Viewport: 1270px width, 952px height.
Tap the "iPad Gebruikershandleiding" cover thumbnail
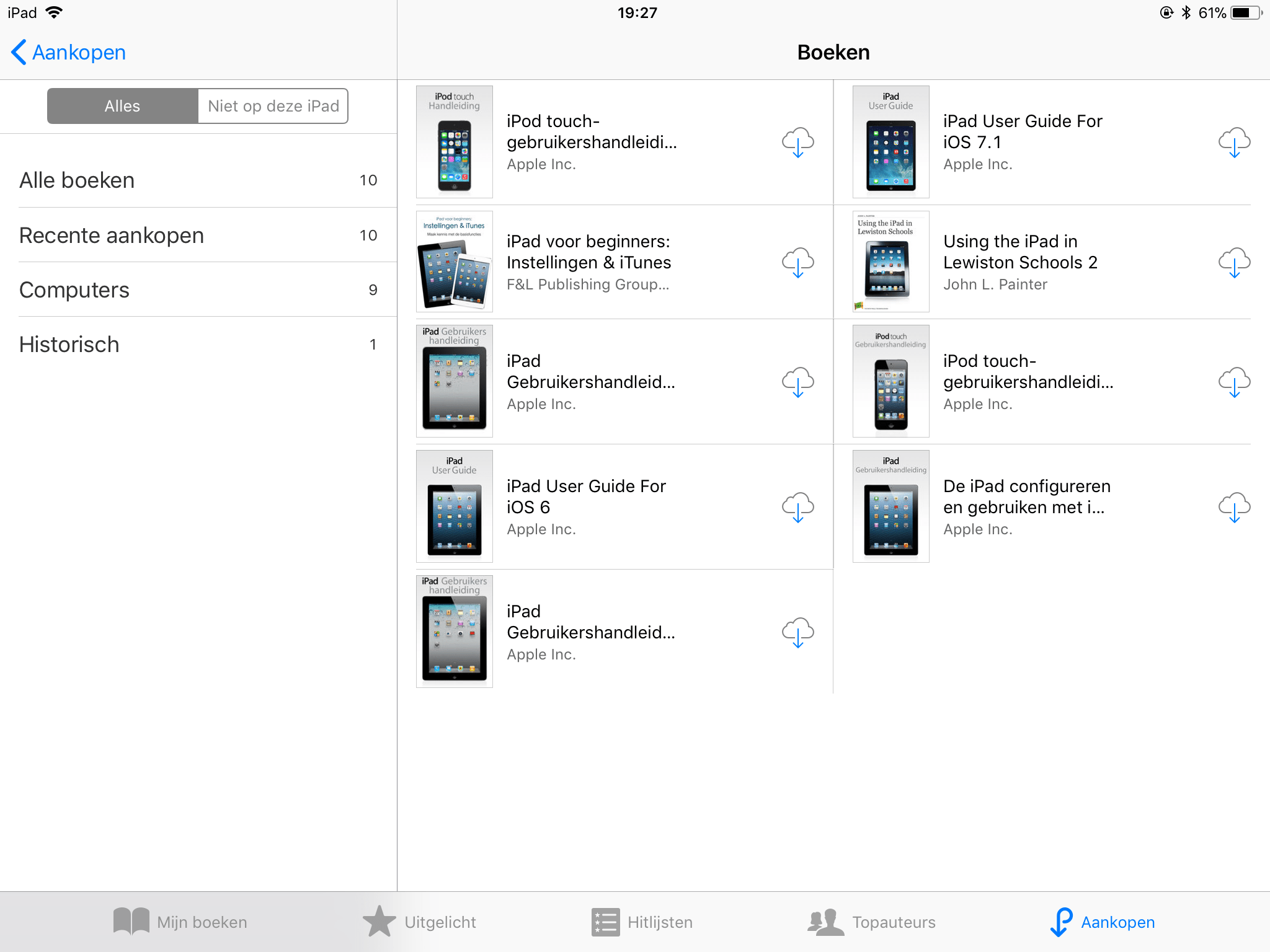point(454,381)
